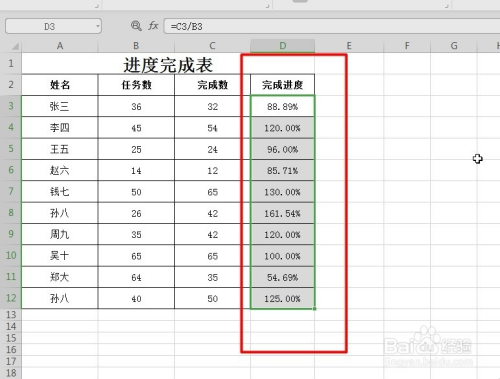Select row 7 header
This screenshot has width=500, height=379.
[11, 191]
